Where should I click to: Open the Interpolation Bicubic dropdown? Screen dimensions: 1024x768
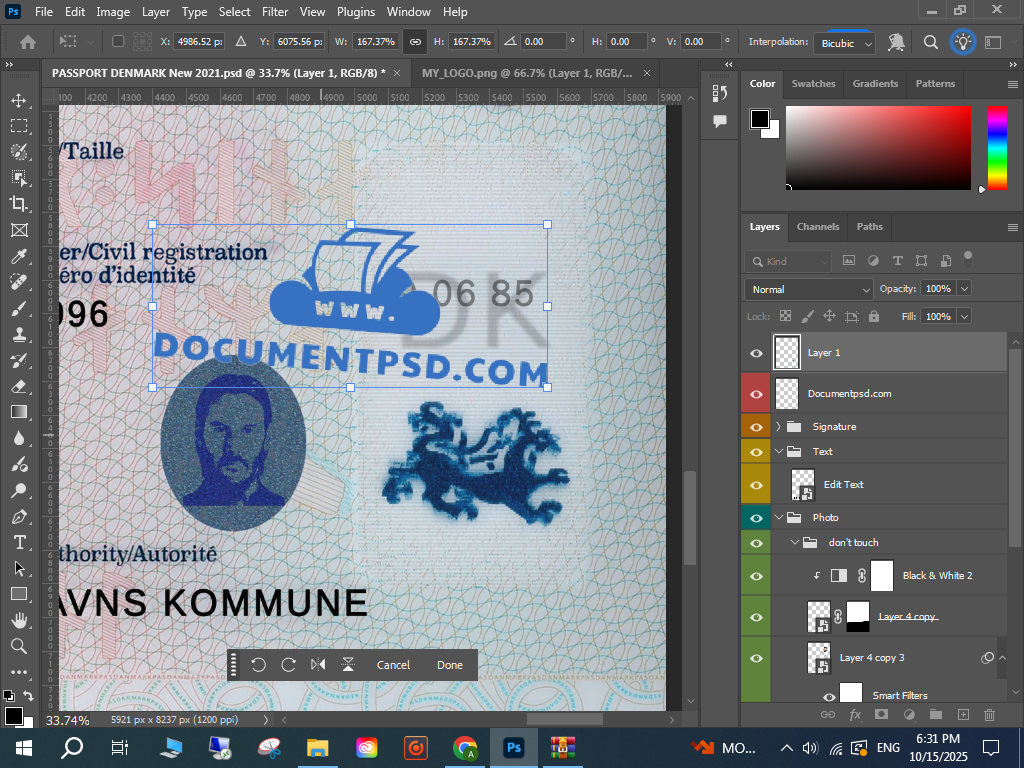click(846, 43)
